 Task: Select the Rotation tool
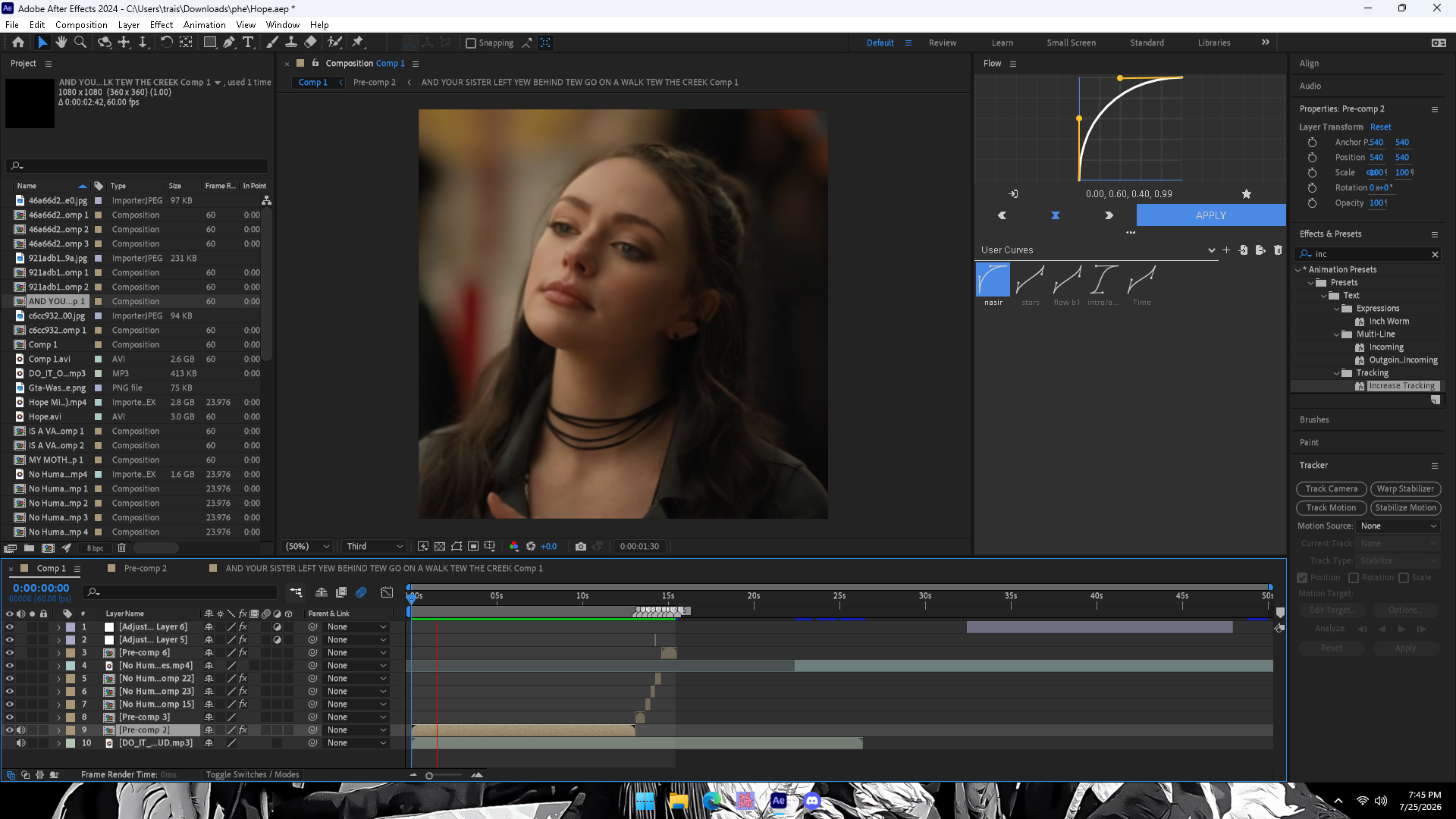tap(166, 42)
